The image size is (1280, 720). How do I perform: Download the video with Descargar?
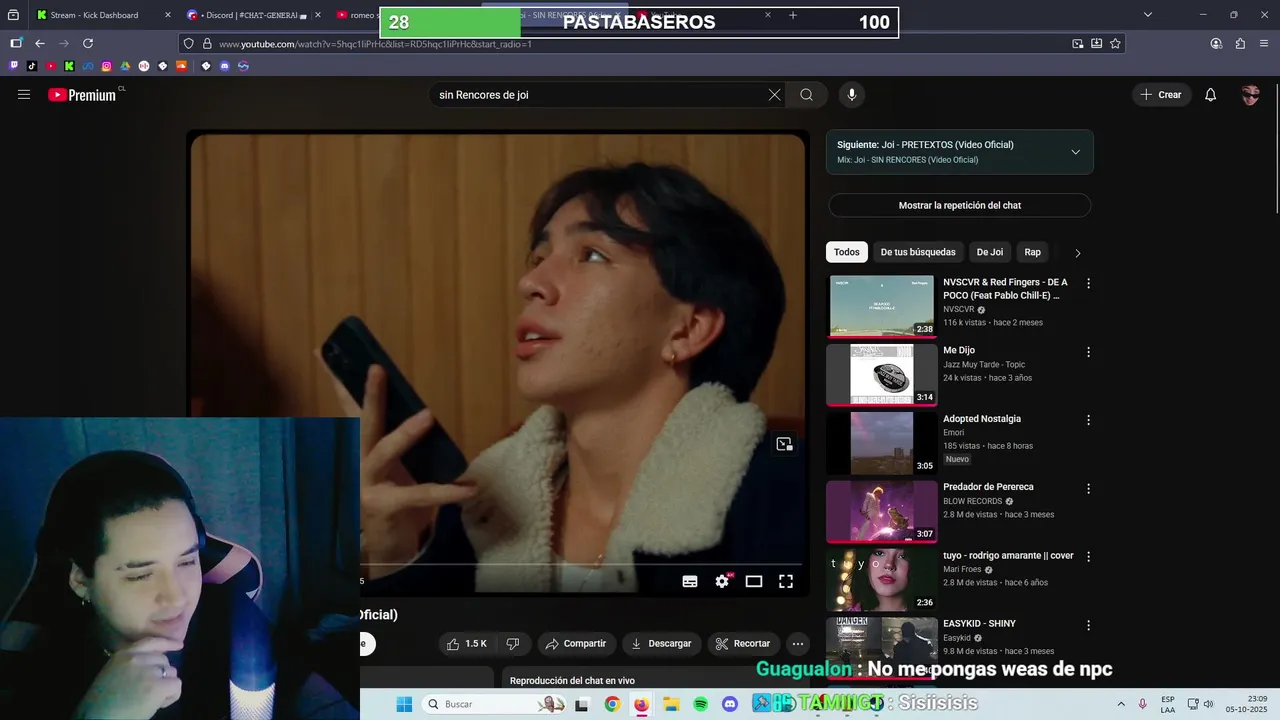click(x=661, y=644)
